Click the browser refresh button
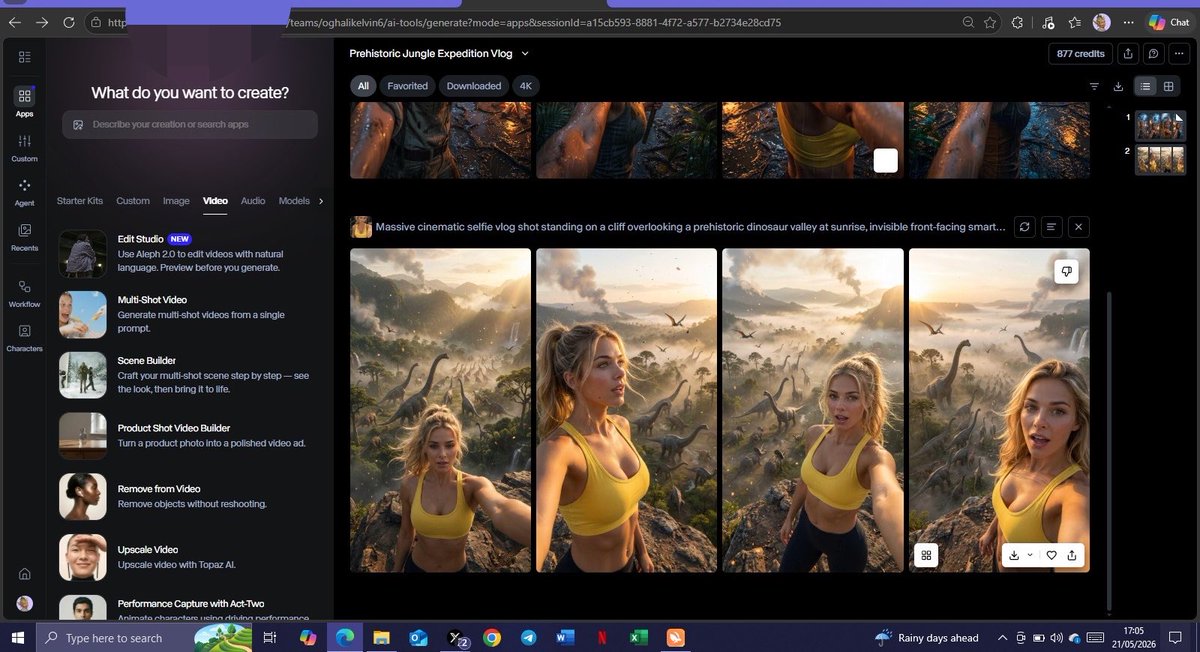 [69, 22]
